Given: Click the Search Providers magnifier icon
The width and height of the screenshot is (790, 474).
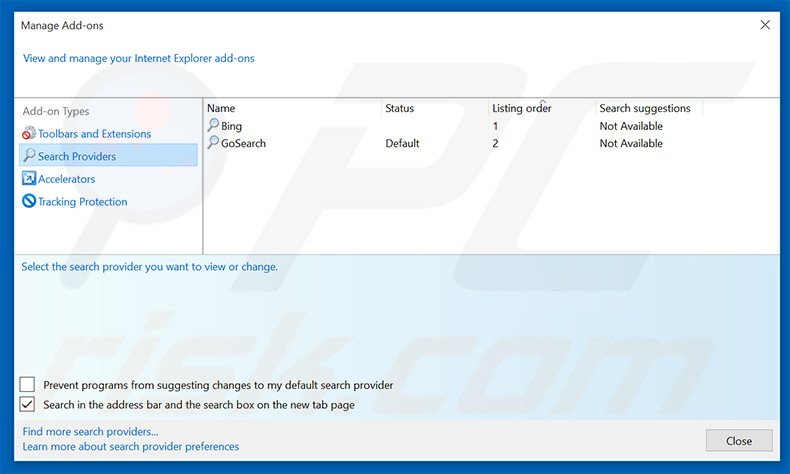Looking at the screenshot, I should click(29, 155).
